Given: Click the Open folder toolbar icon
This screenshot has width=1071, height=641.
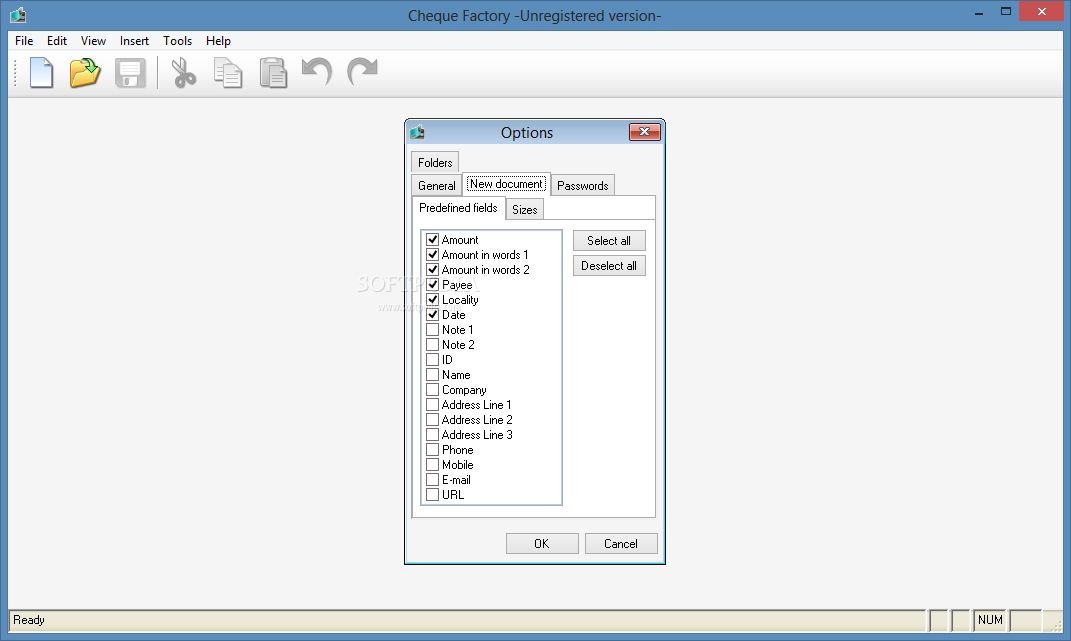Looking at the screenshot, I should (85, 72).
